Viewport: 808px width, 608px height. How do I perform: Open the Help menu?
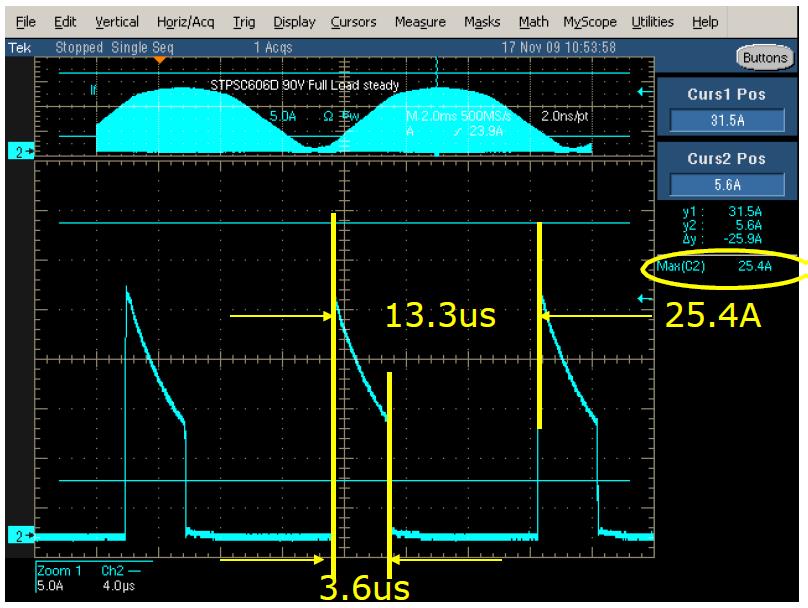(x=705, y=21)
